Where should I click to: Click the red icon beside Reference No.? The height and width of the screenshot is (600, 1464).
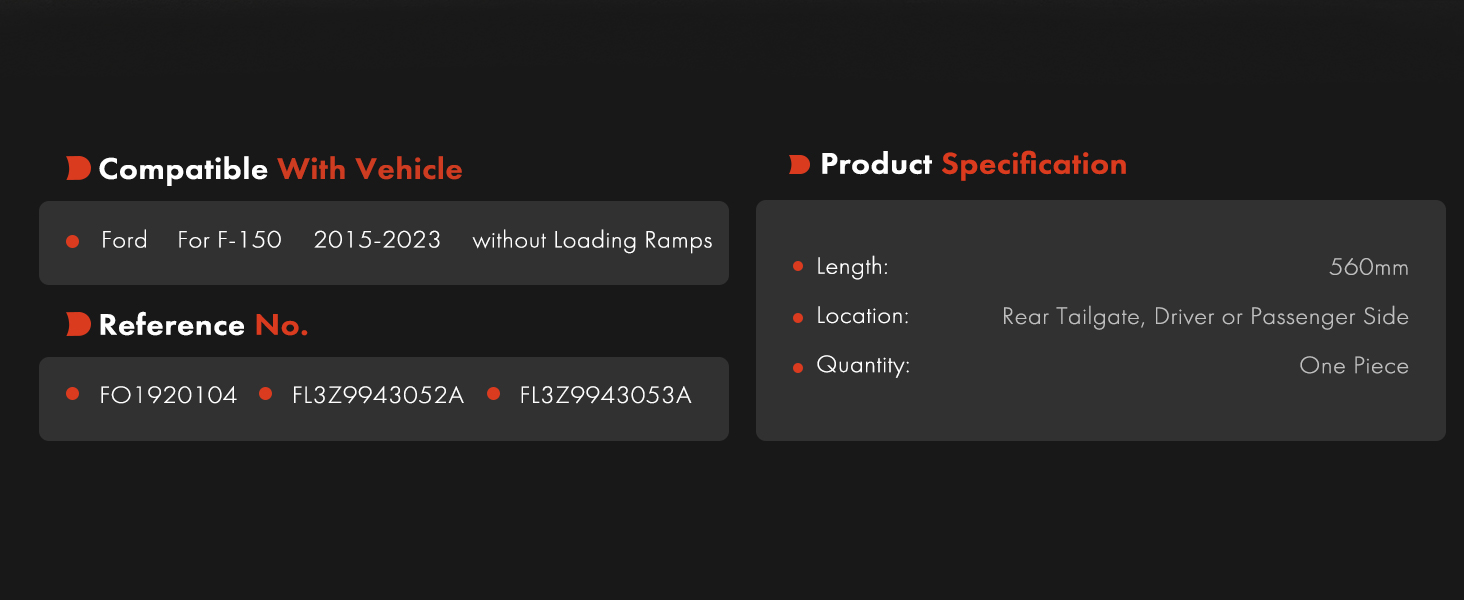pos(78,324)
